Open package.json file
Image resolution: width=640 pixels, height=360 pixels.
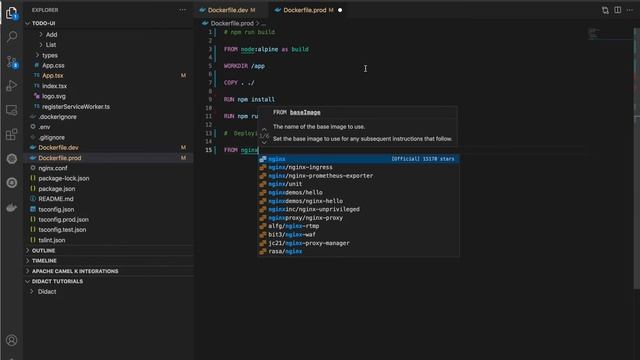coord(108,189)
